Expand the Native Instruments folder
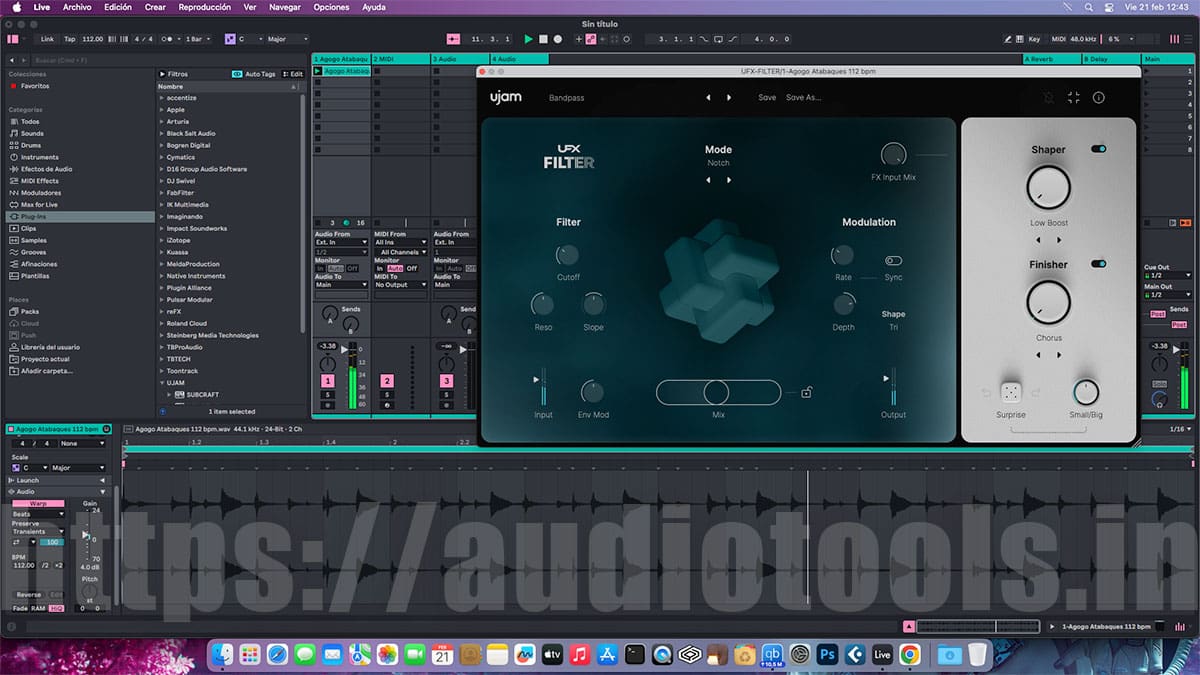This screenshot has height=675, width=1200. pyautogui.click(x=161, y=276)
